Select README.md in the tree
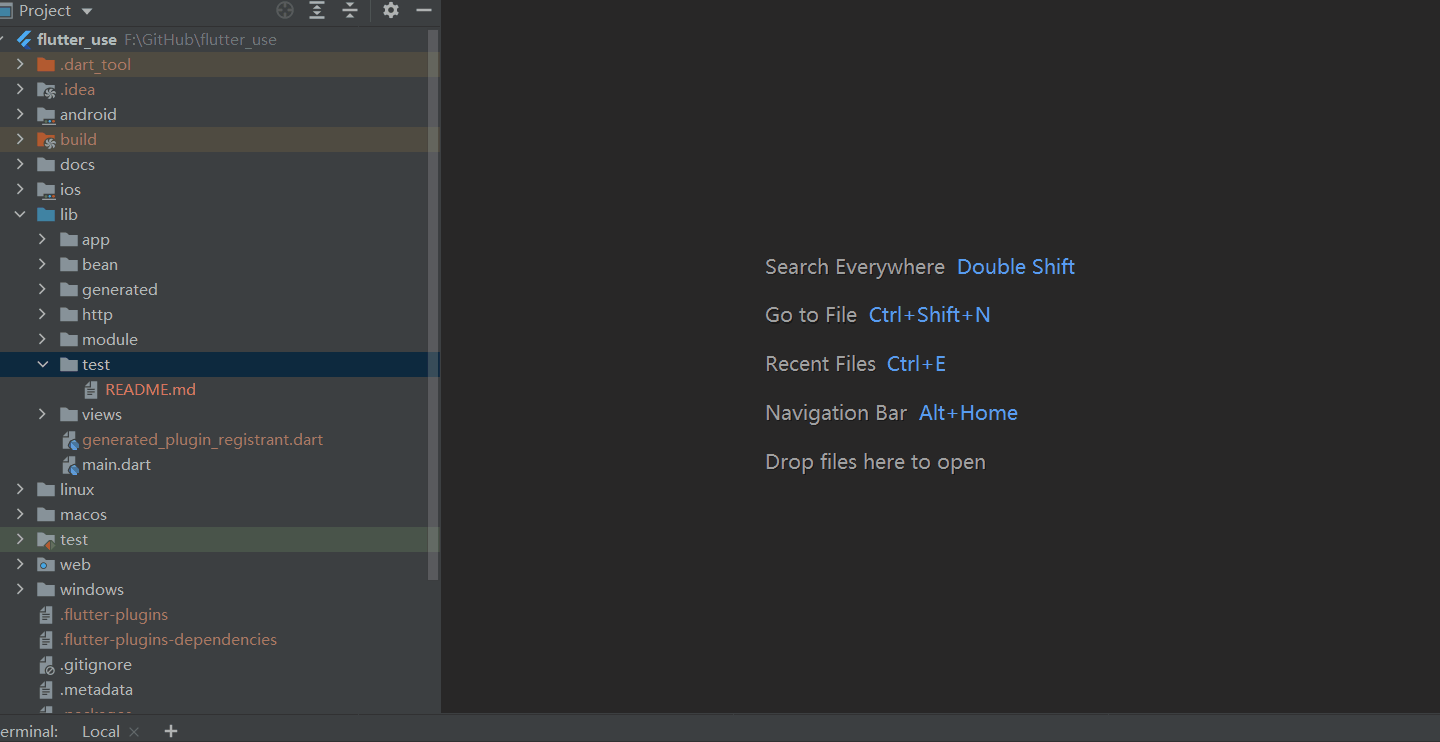This screenshot has width=1440, height=742. coord(151,389)
